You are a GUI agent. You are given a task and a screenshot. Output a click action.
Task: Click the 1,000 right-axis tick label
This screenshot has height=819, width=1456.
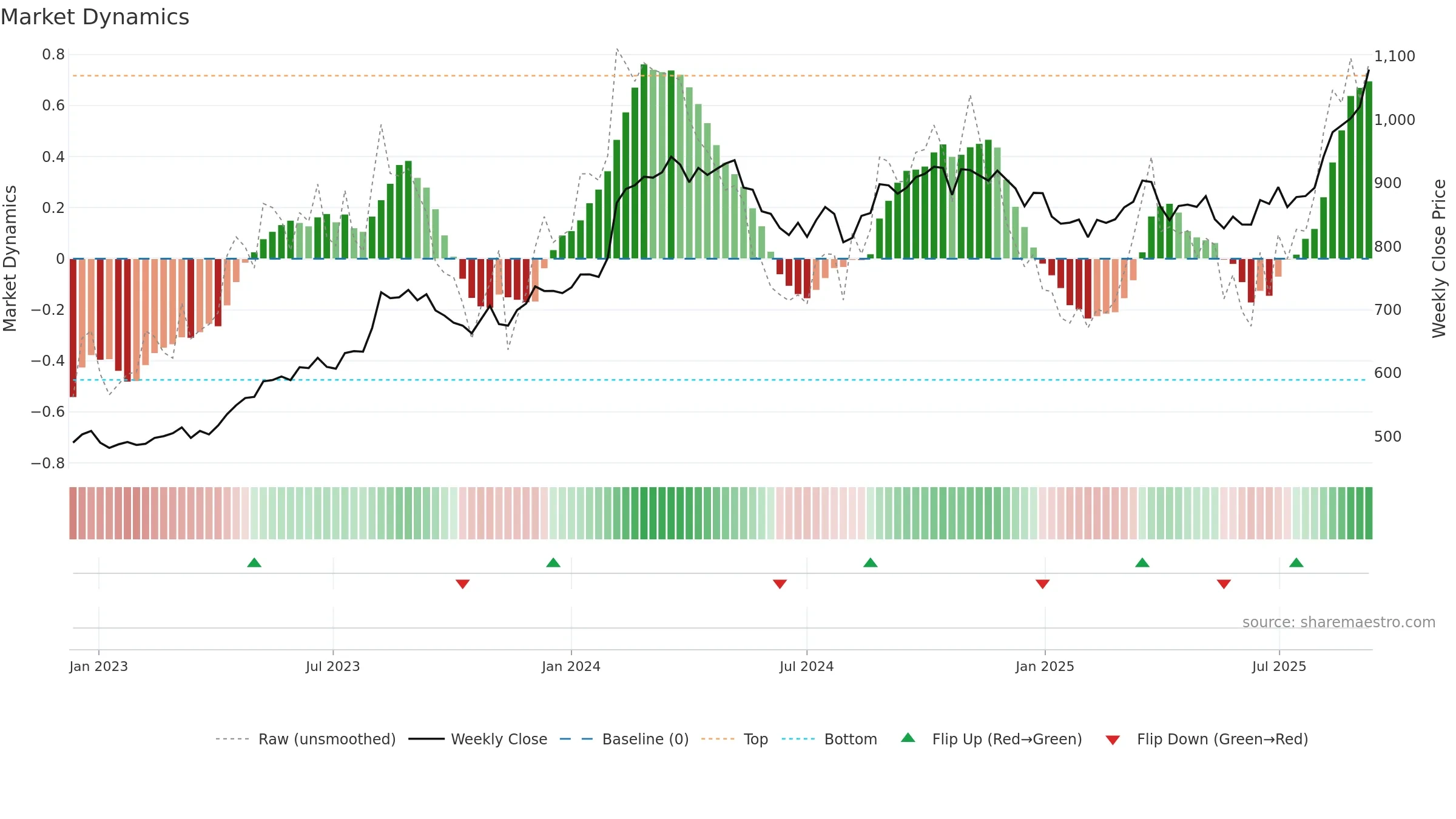point(1395,120)
